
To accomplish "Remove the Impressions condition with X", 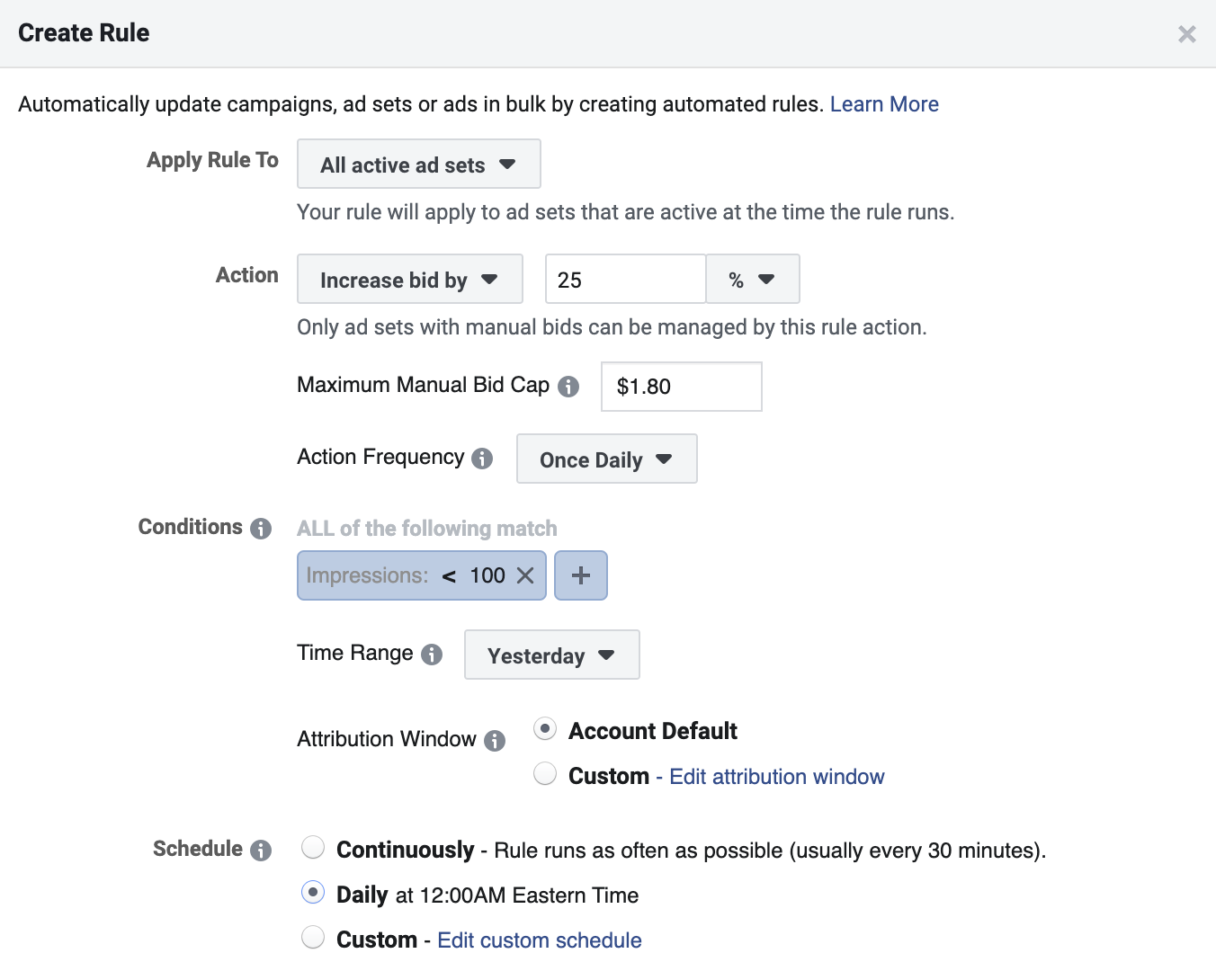I will pos(526,575).
